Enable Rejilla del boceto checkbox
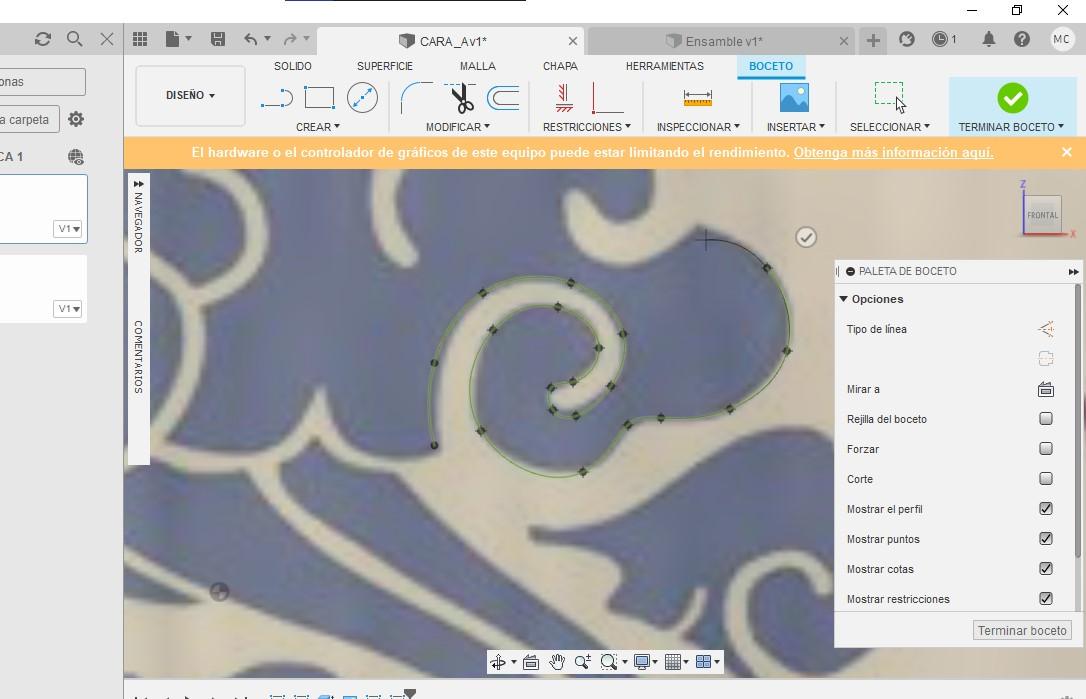1086x699 pixels. pyautogui.click(x=1046, y=418)
